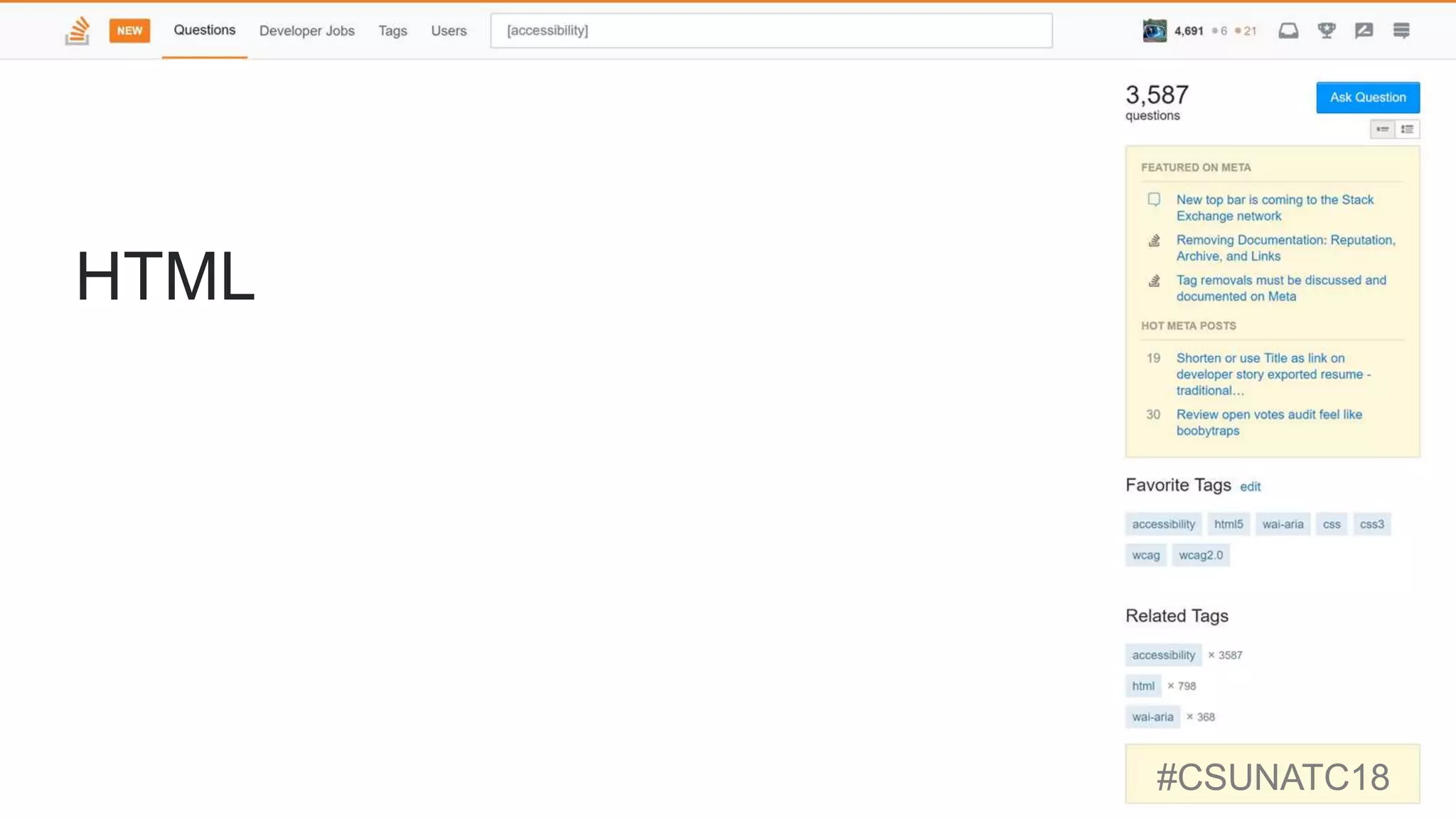This screenshot has height=819, width=1456.
Task: Open the Users navigation item
Action: tap(449, 31)
